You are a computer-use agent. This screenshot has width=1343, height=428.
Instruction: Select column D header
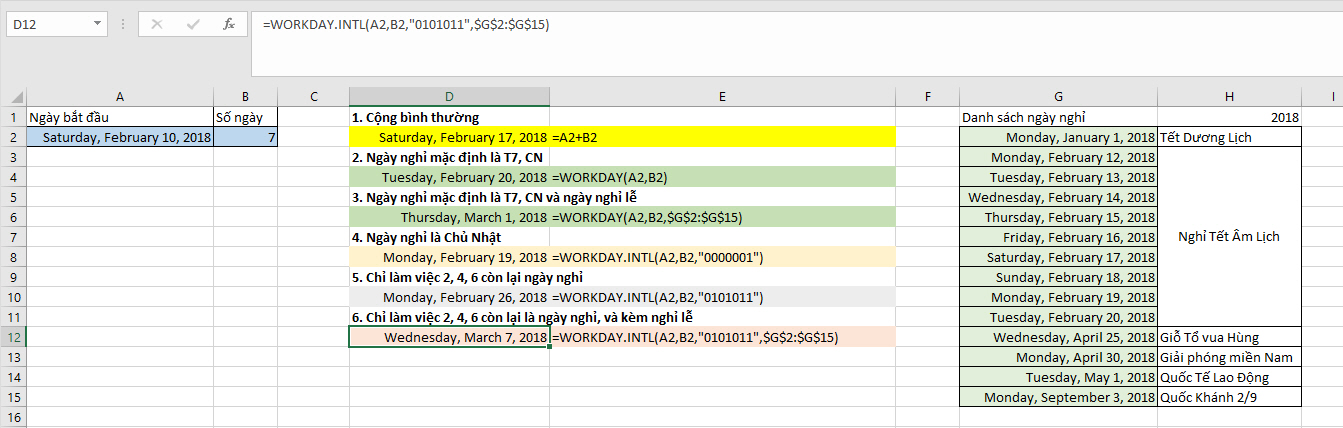[448, 96]
